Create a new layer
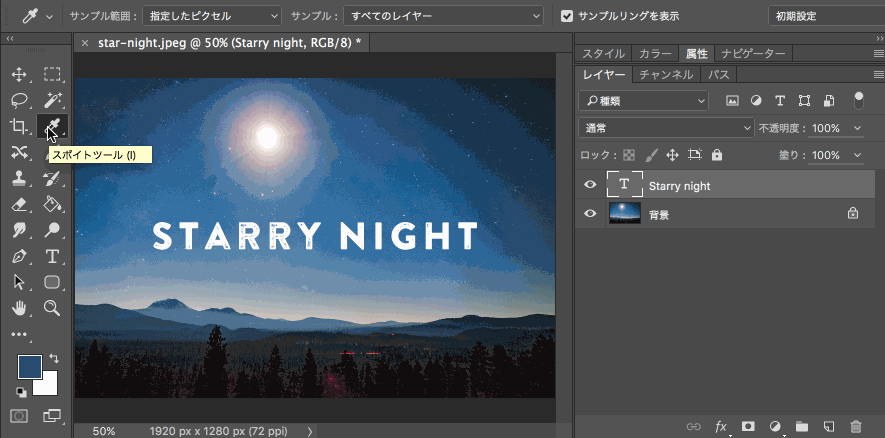Viewport: 885px width, 438px height. point(829,426)
